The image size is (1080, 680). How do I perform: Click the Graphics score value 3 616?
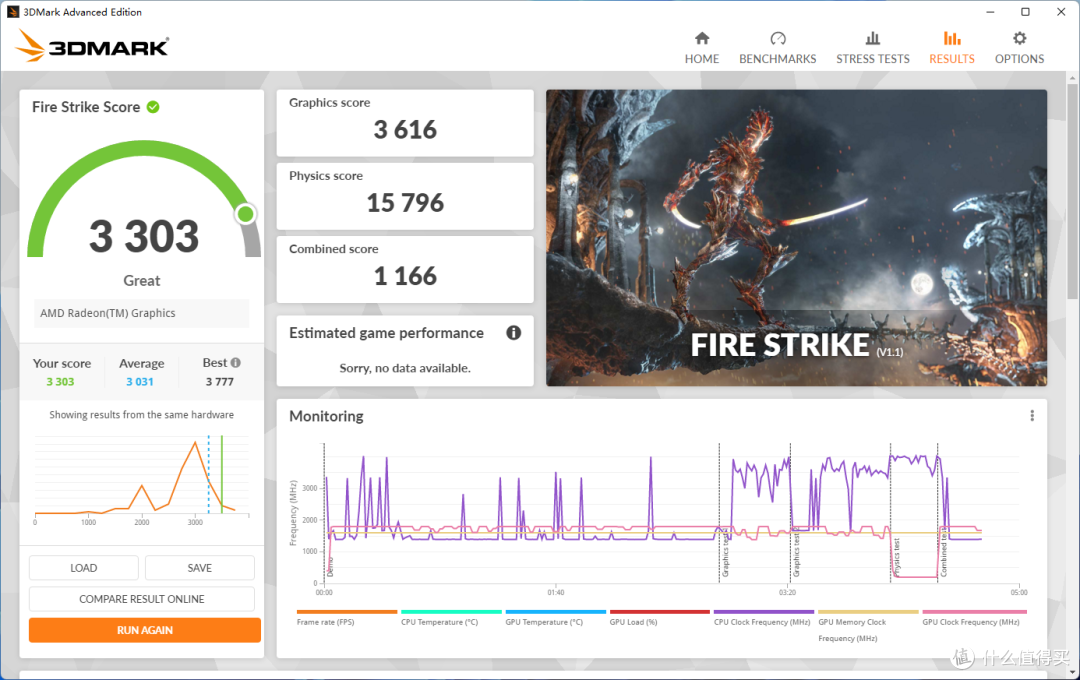coord(405,130)
